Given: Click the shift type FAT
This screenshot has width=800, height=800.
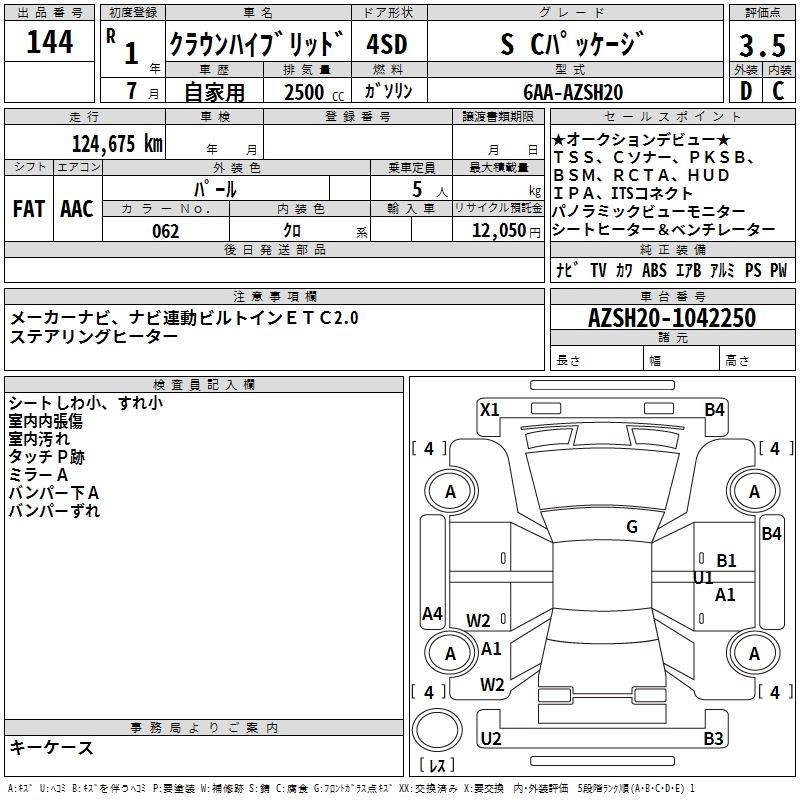Looking at the screenshot, I should 29,209.
